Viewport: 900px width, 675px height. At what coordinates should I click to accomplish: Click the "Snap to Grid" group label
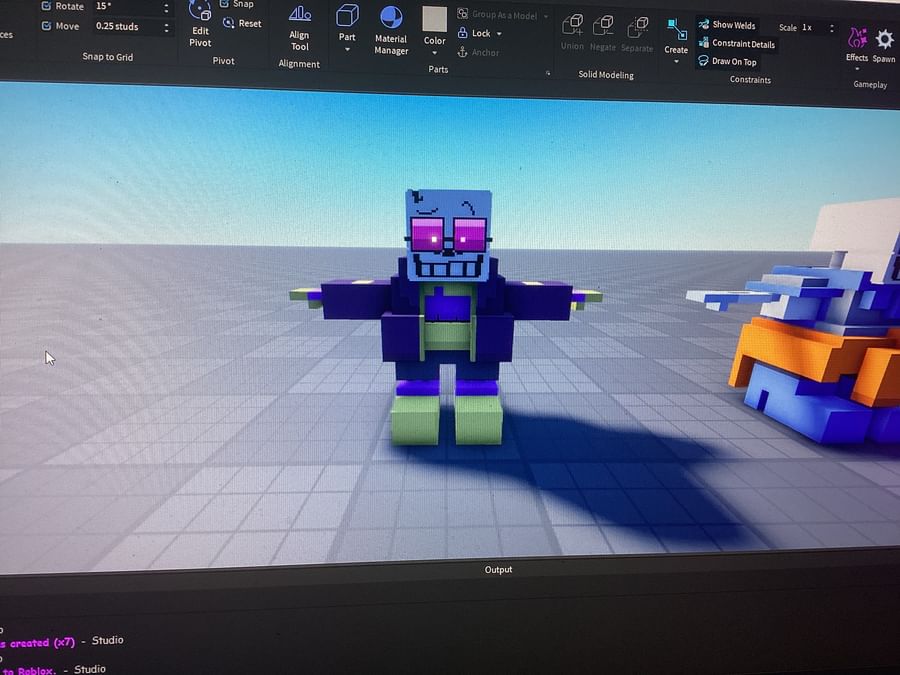107,57
